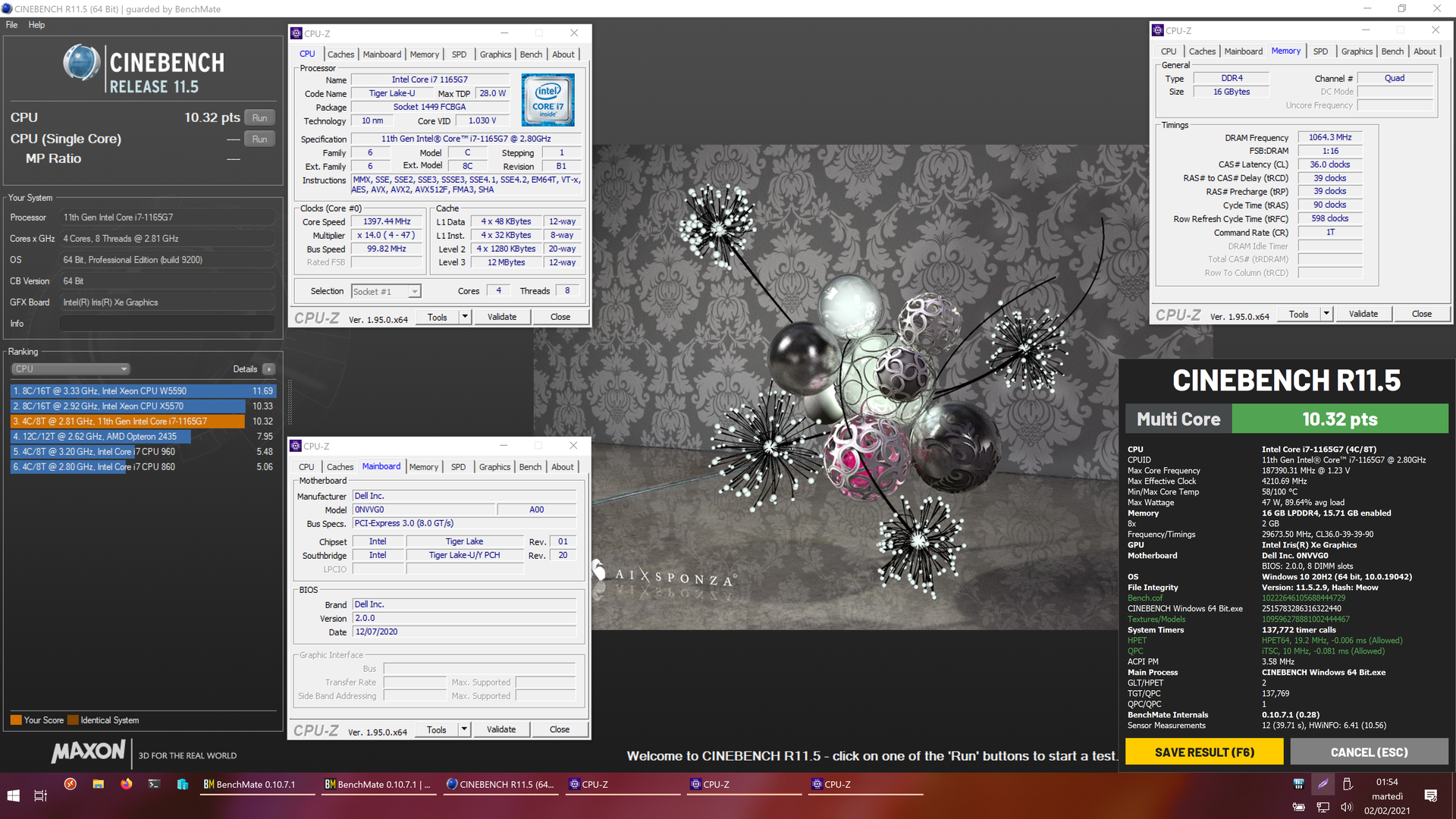The width and height of the screenshot is (1456, 819).
Task: Open Tools dropdown arrow in CPU tab window
Action: (465, 317)
